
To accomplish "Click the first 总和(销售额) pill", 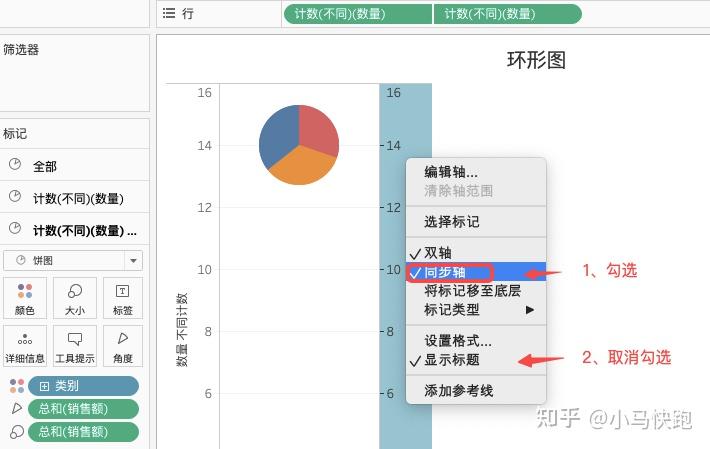I will click(83, 409).
